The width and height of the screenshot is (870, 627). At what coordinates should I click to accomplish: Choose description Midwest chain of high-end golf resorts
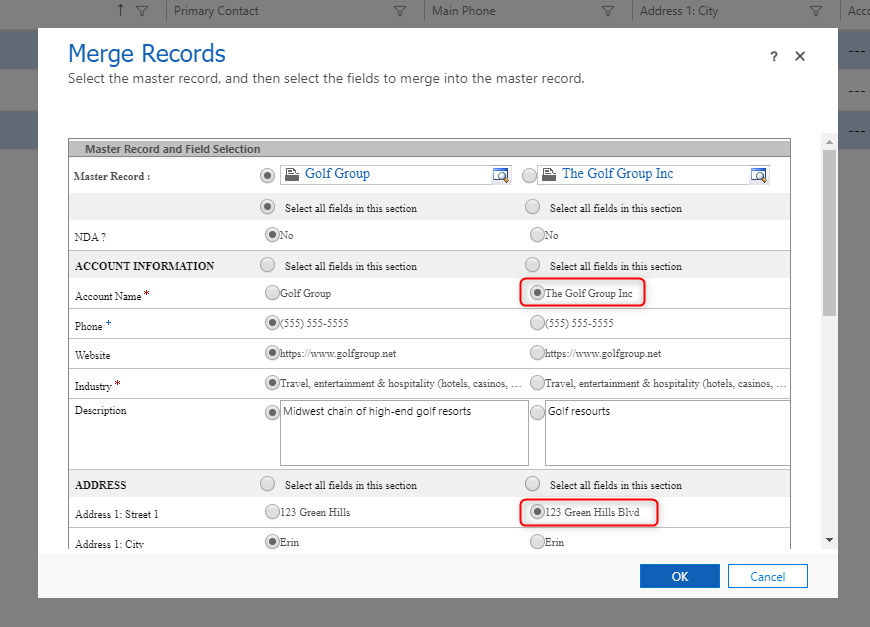point(272,413)
